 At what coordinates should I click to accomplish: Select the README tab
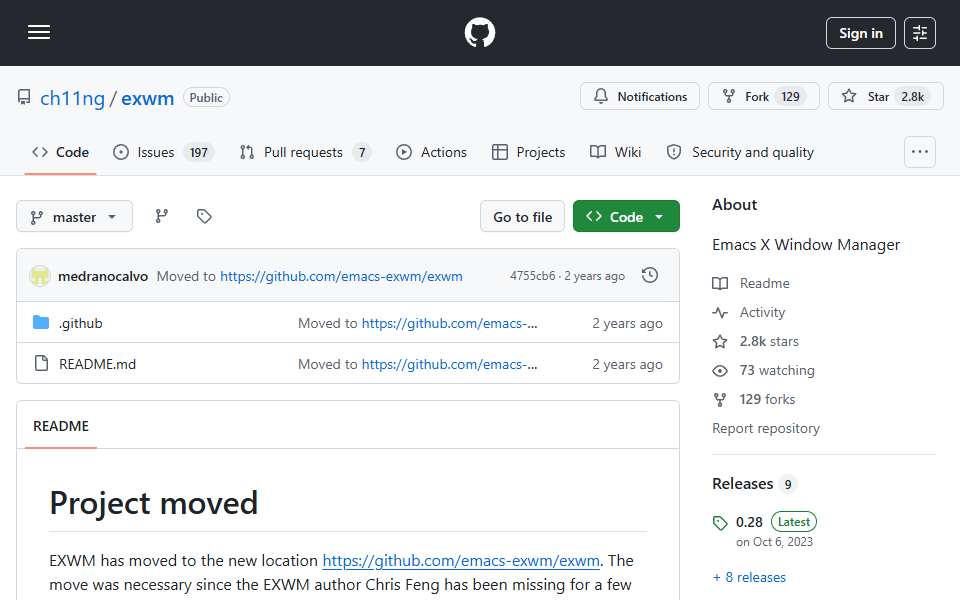pos(61,426)
